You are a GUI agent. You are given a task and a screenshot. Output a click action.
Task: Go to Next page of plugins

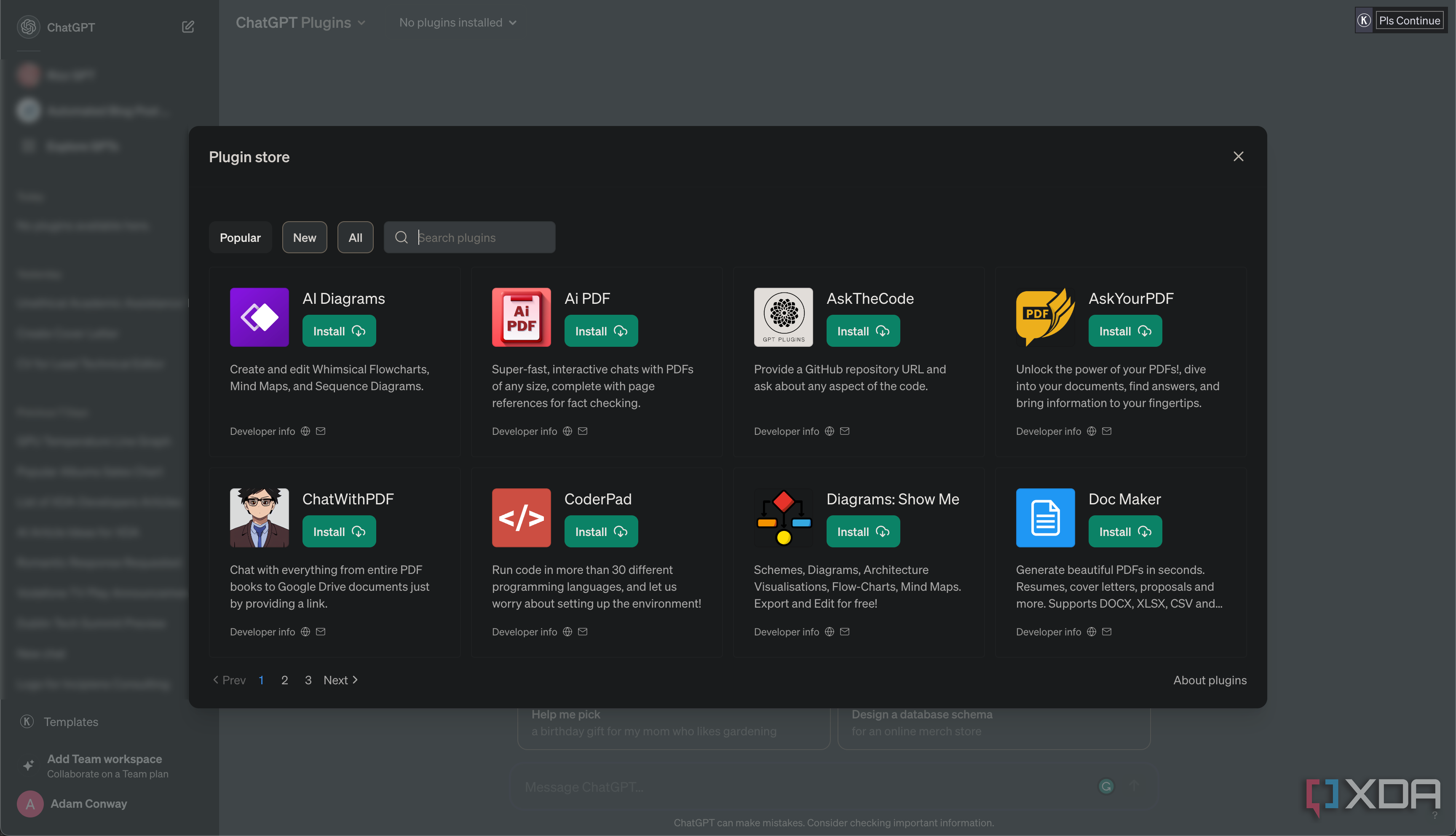click(x=340, y=680)
